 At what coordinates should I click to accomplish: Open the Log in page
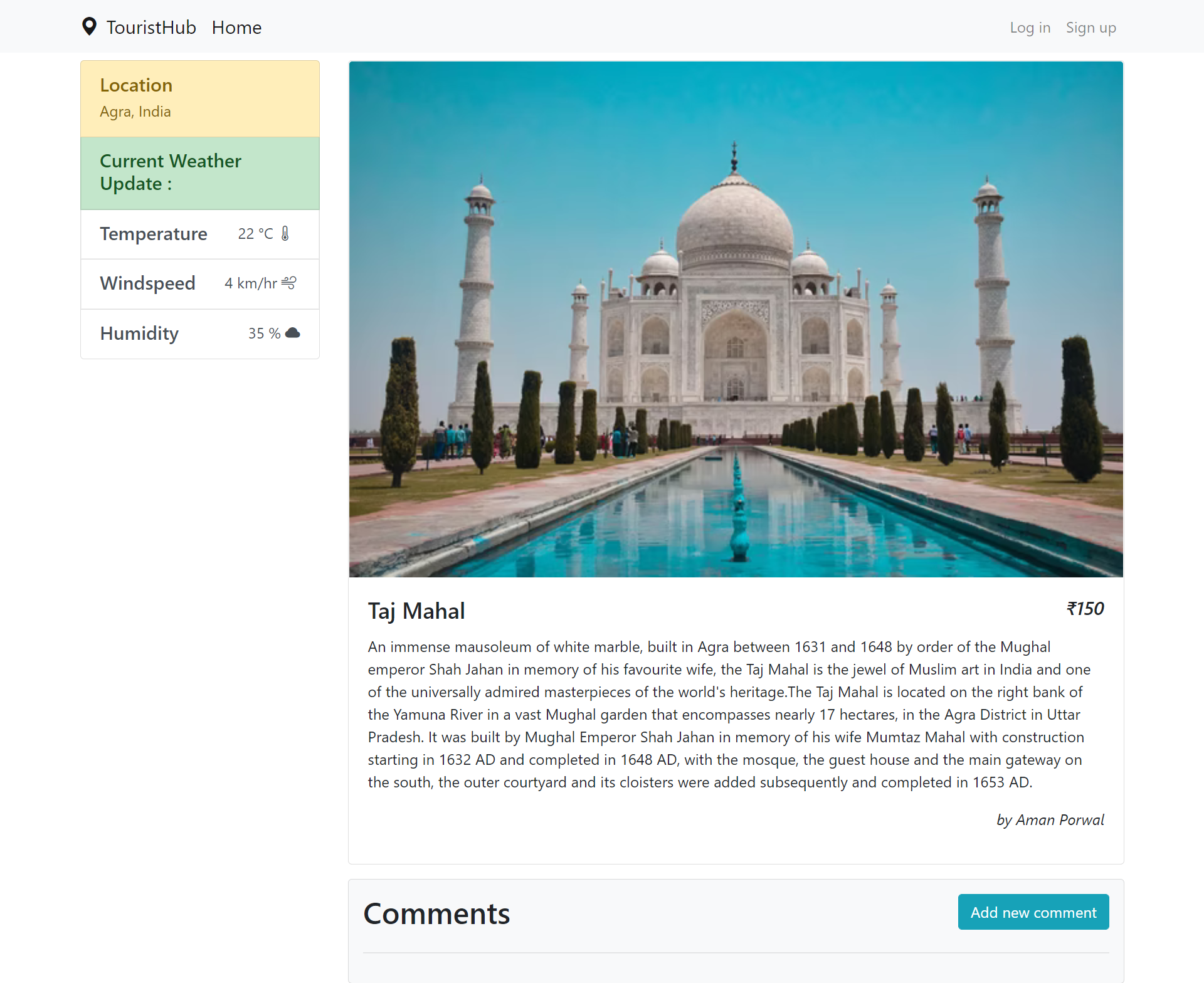tap(1030, 27)
